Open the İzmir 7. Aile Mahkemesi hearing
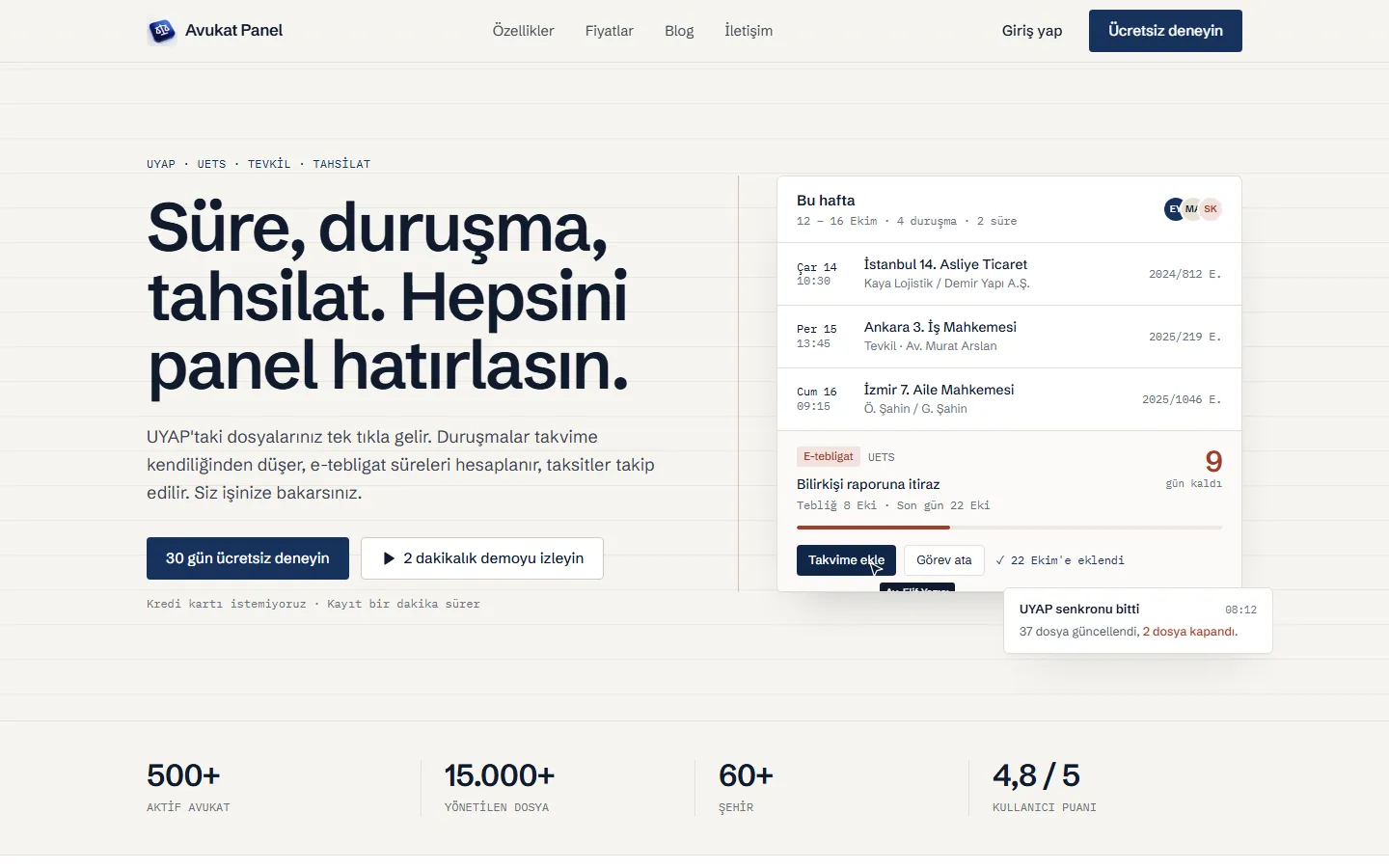 [x=1009, y=399]
